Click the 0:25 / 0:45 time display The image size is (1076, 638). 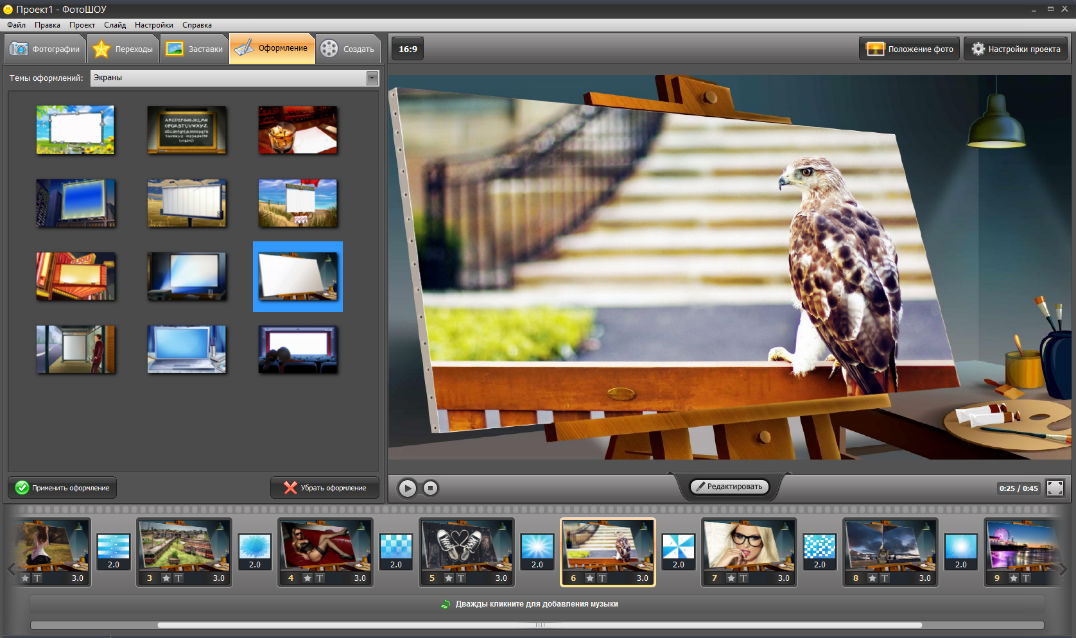(x=1018, y=488)
